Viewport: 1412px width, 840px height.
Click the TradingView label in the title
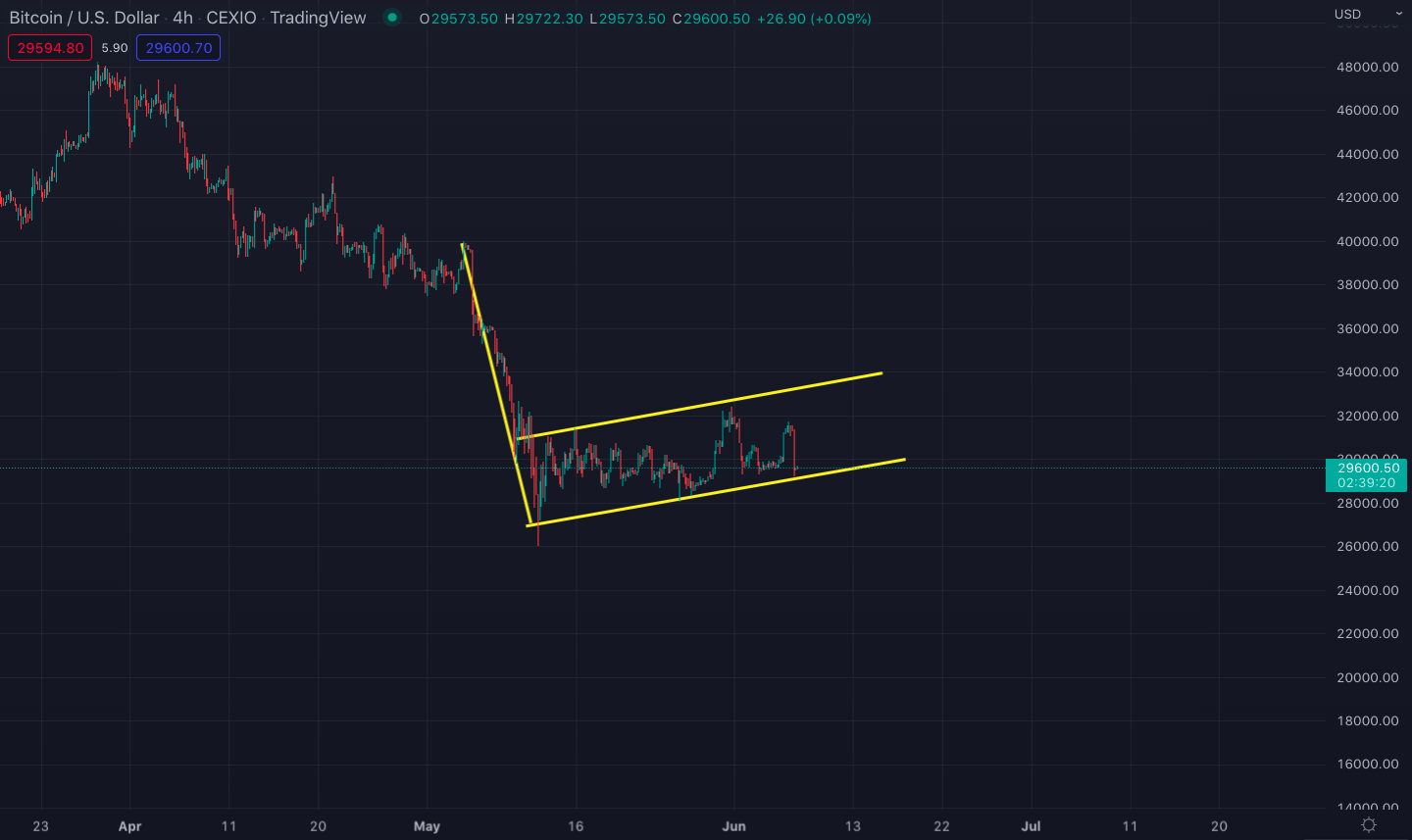click(318, 18)
